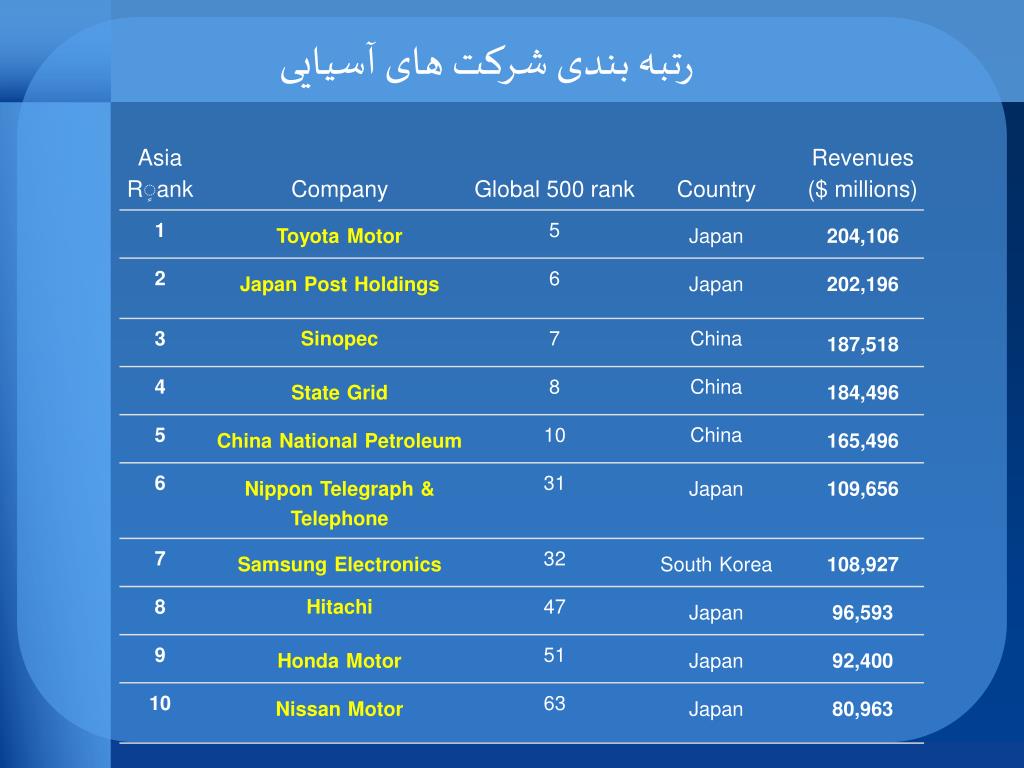Viewport: 1024px width, 768px height.
Task: Click Asia rank 3 in Sinopec row
Action: pos(160,339)
